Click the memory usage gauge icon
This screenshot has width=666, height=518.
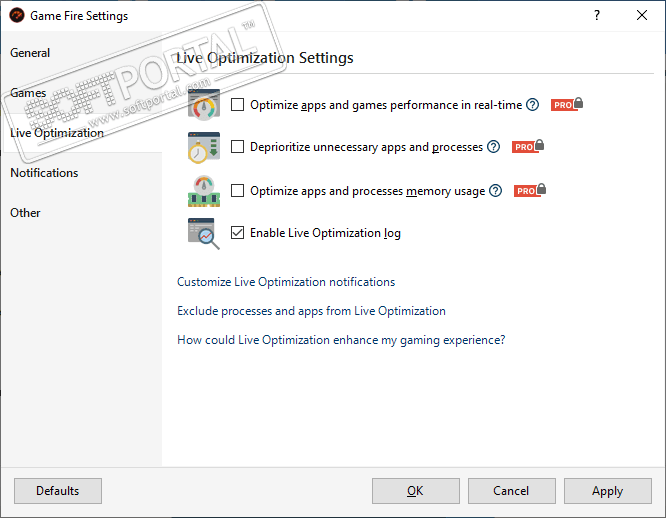coord(203,190)
